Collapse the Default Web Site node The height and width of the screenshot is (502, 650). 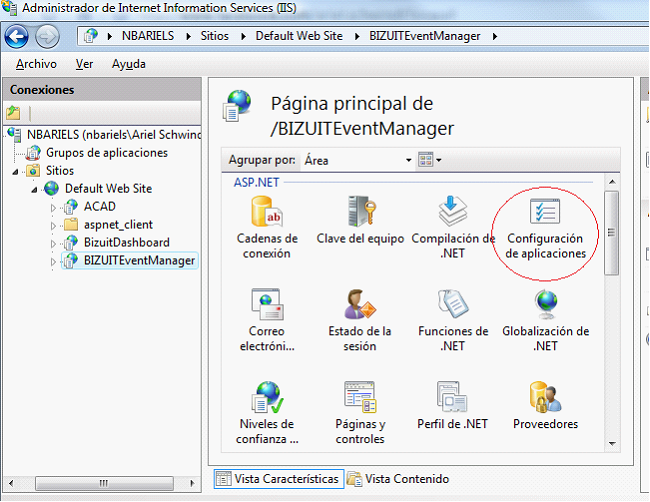pos(34,189)
